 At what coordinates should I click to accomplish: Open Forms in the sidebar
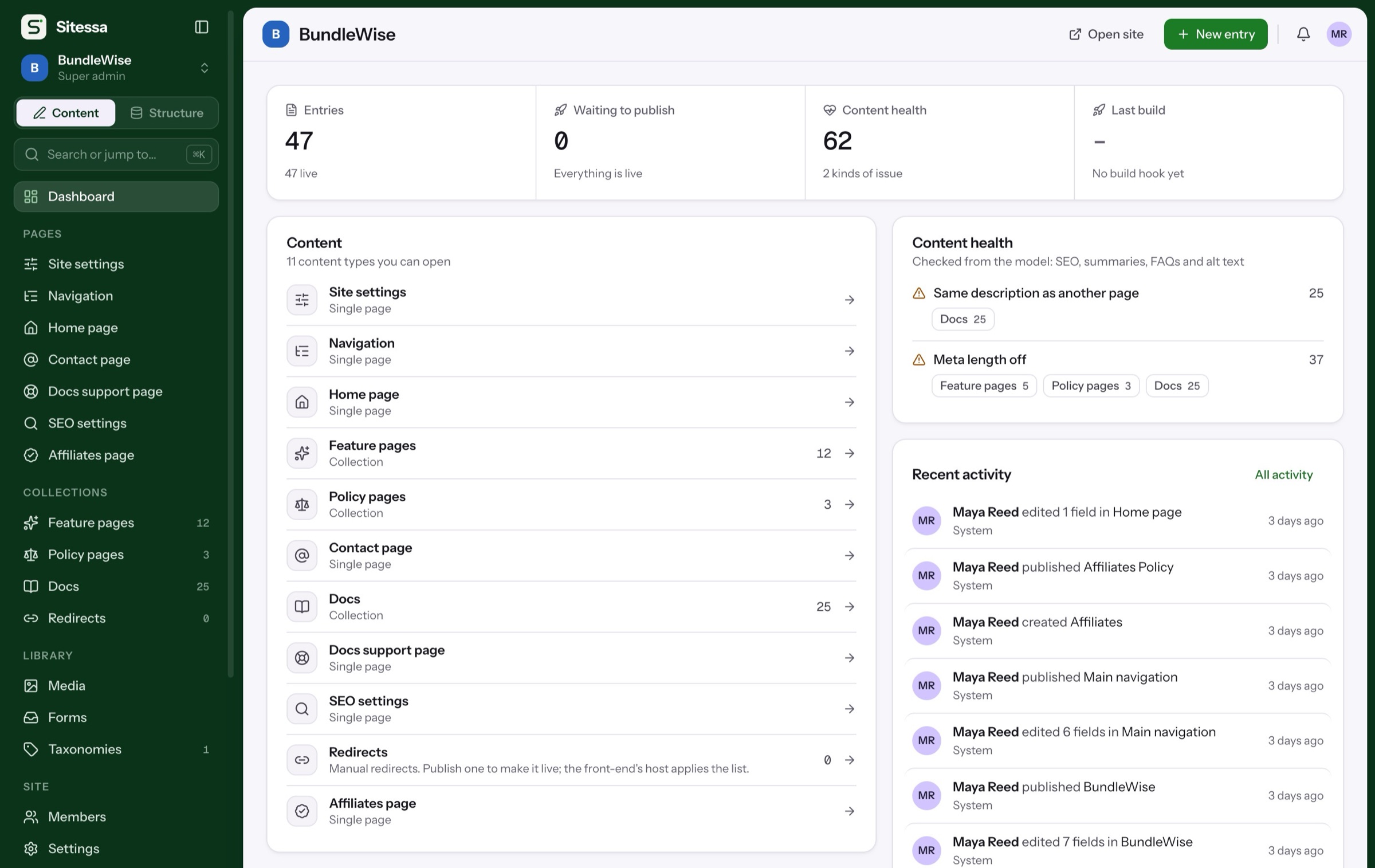coord(116,717)
